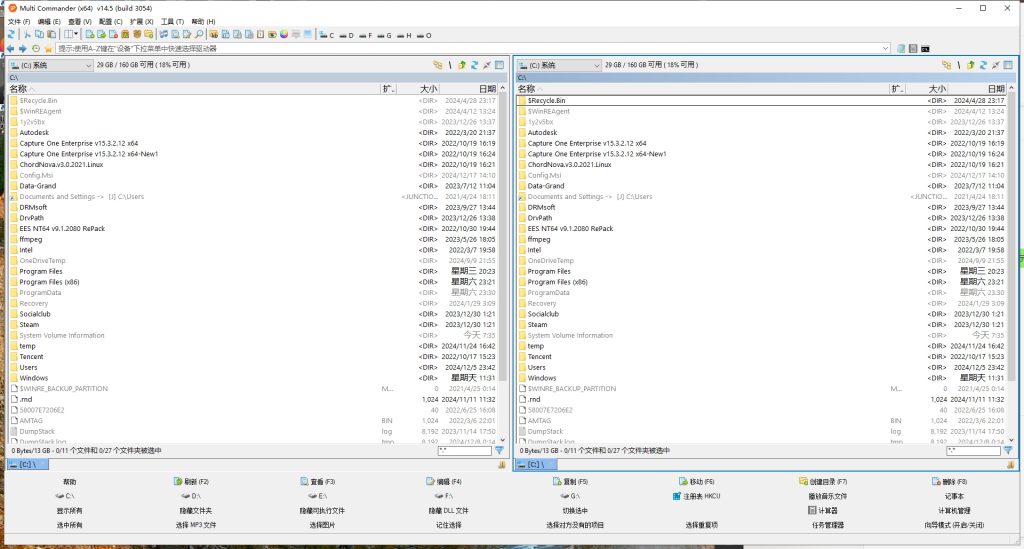Open right panel drive selector (C:) 系统
Viewport: 1024px width, 549px height.
pos(559,65)
